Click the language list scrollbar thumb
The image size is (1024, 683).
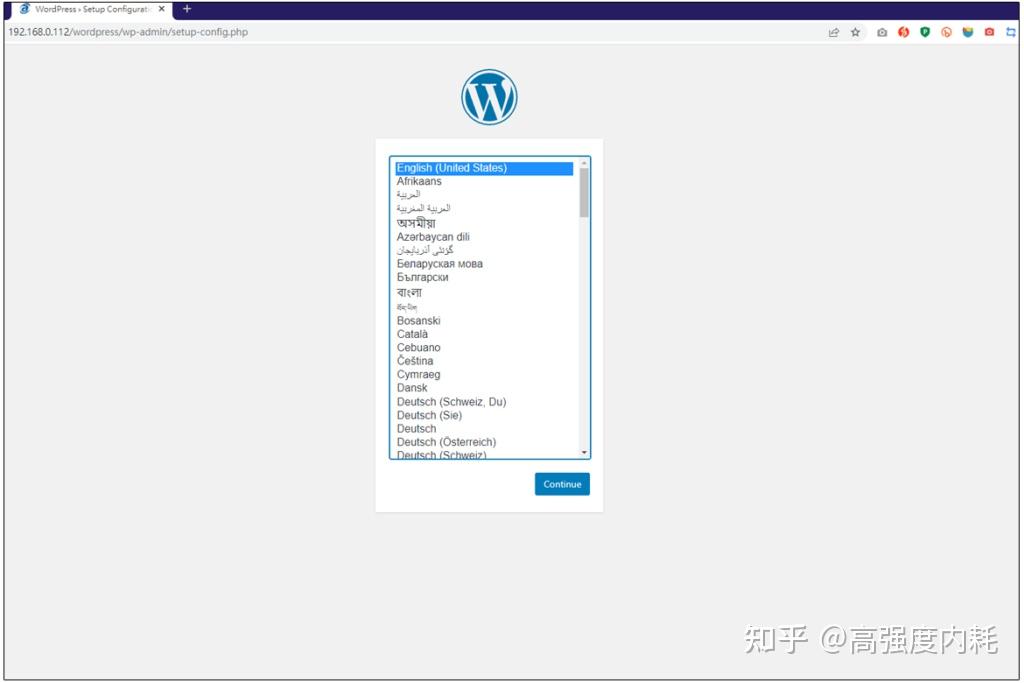tap(584, 193)
